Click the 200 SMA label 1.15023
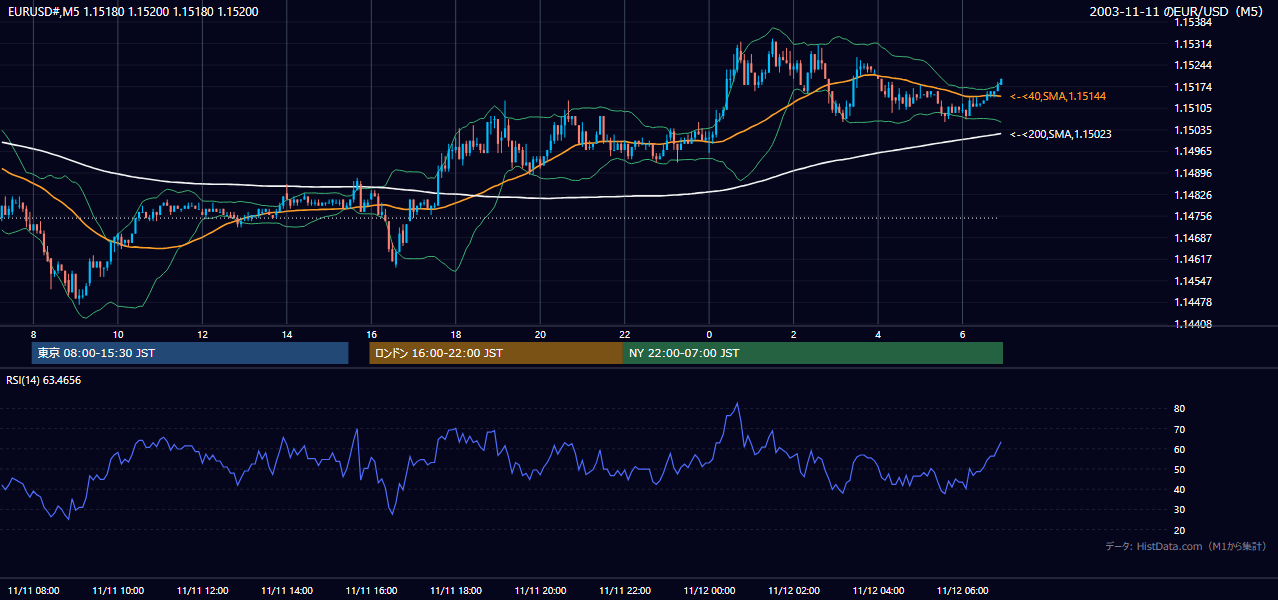Viewport: 1278px width, 600px height. [x=1061, y=134]
